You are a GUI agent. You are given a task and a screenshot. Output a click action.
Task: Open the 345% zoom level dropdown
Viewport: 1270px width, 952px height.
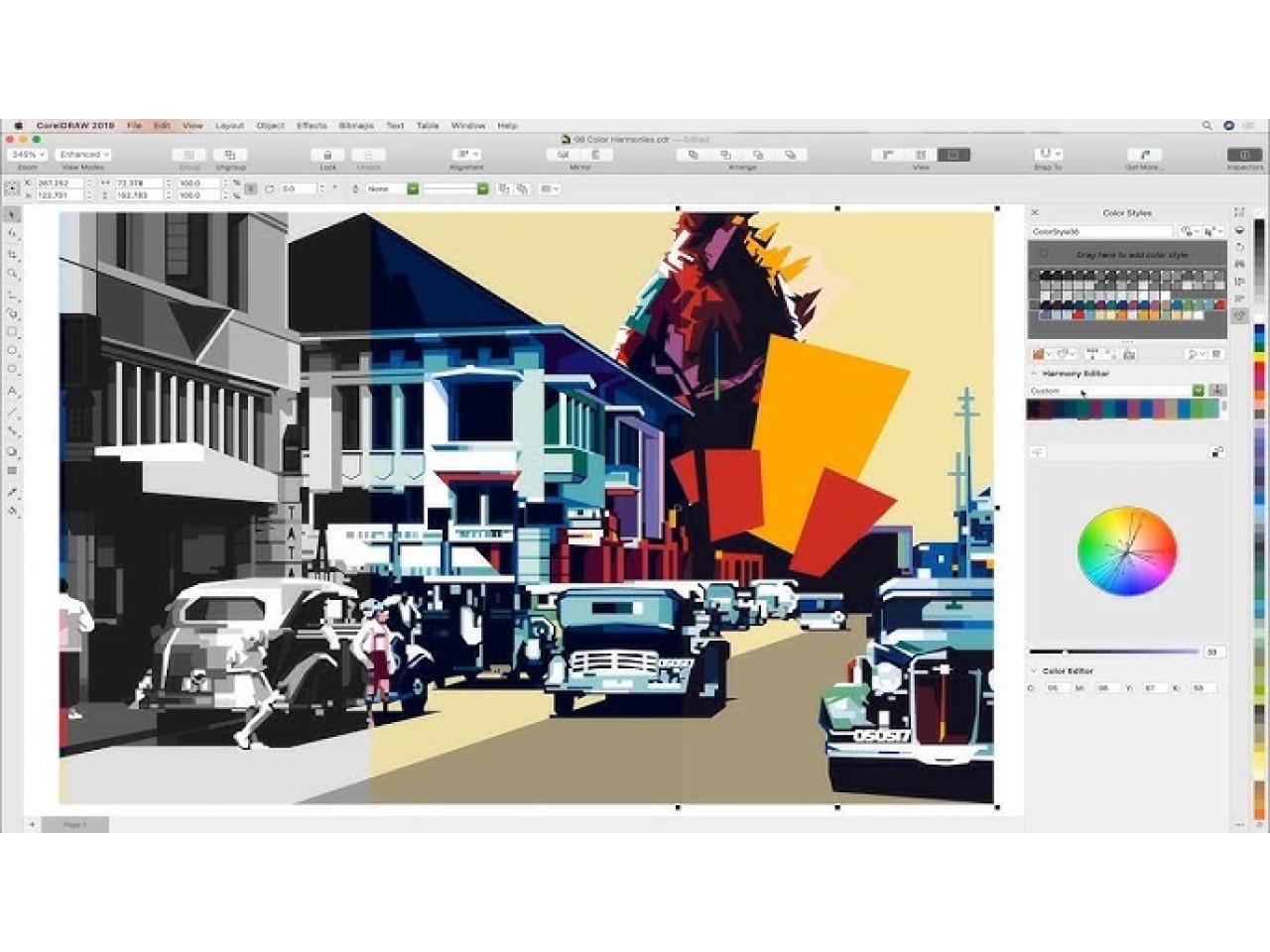tap(26, 155)
